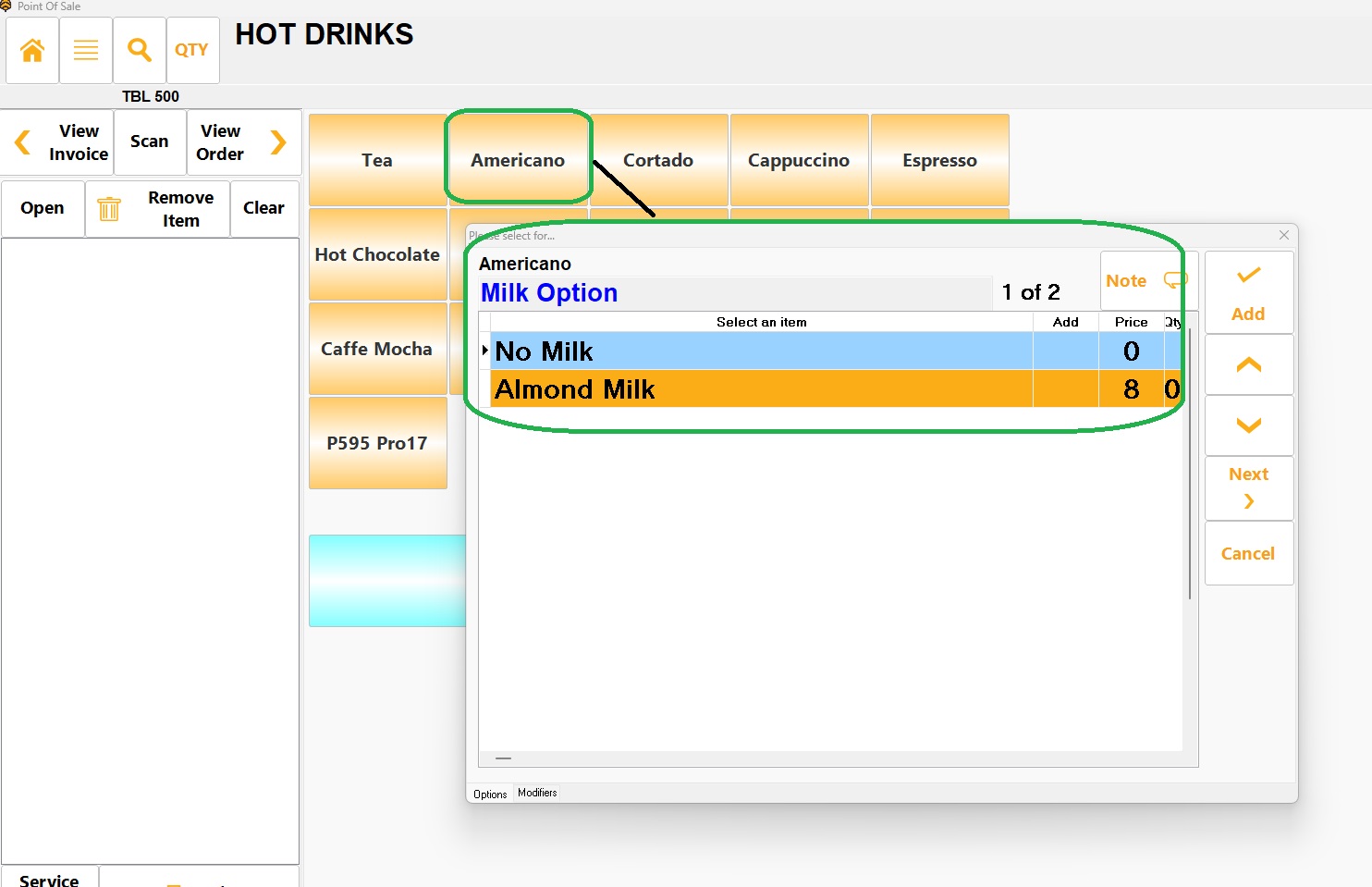Switch to the Modifiers tab

(x=537, y=793)
